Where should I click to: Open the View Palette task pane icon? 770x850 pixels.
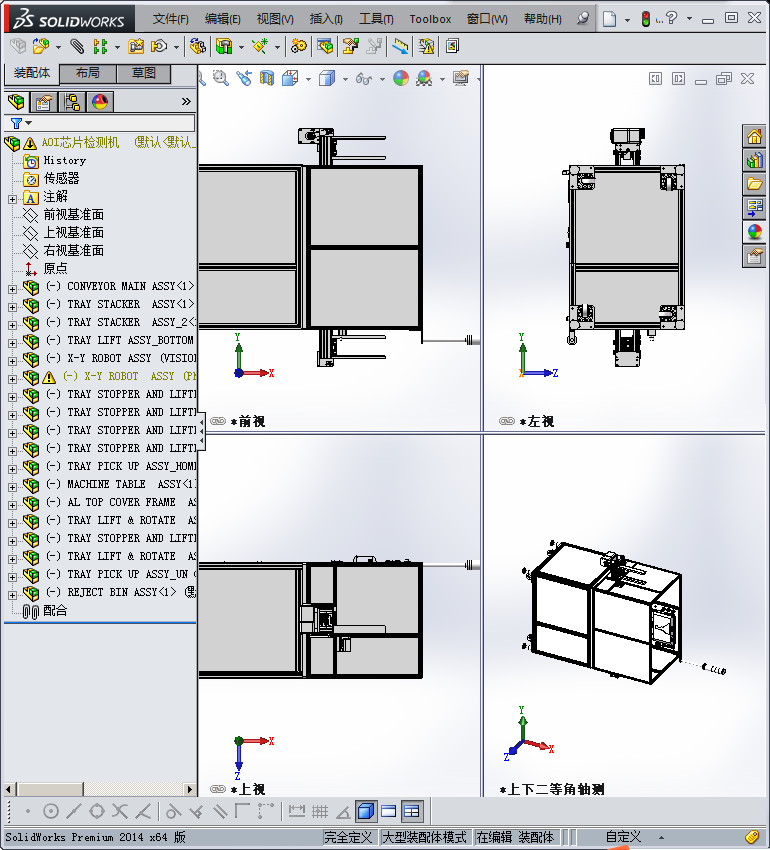pos(755,208)
